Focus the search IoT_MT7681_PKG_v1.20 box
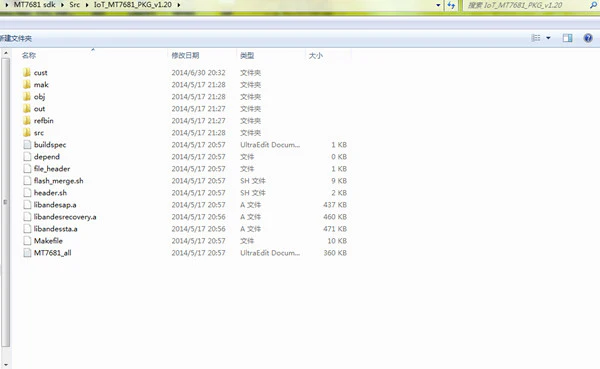 pyautogui.click(x=526, y=5)
